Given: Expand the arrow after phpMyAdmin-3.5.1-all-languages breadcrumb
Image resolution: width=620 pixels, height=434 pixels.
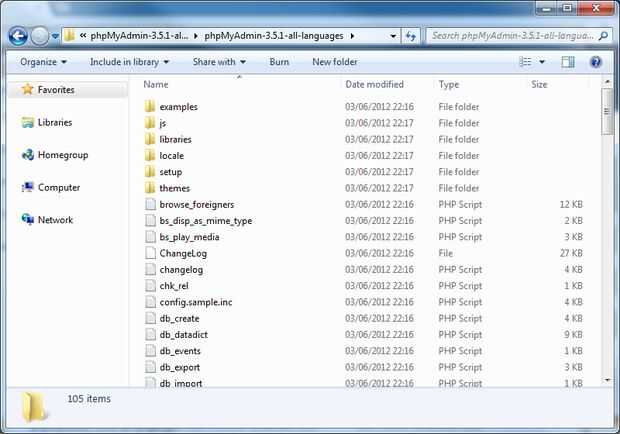Looking at the screenshot, I should (352, 36).
